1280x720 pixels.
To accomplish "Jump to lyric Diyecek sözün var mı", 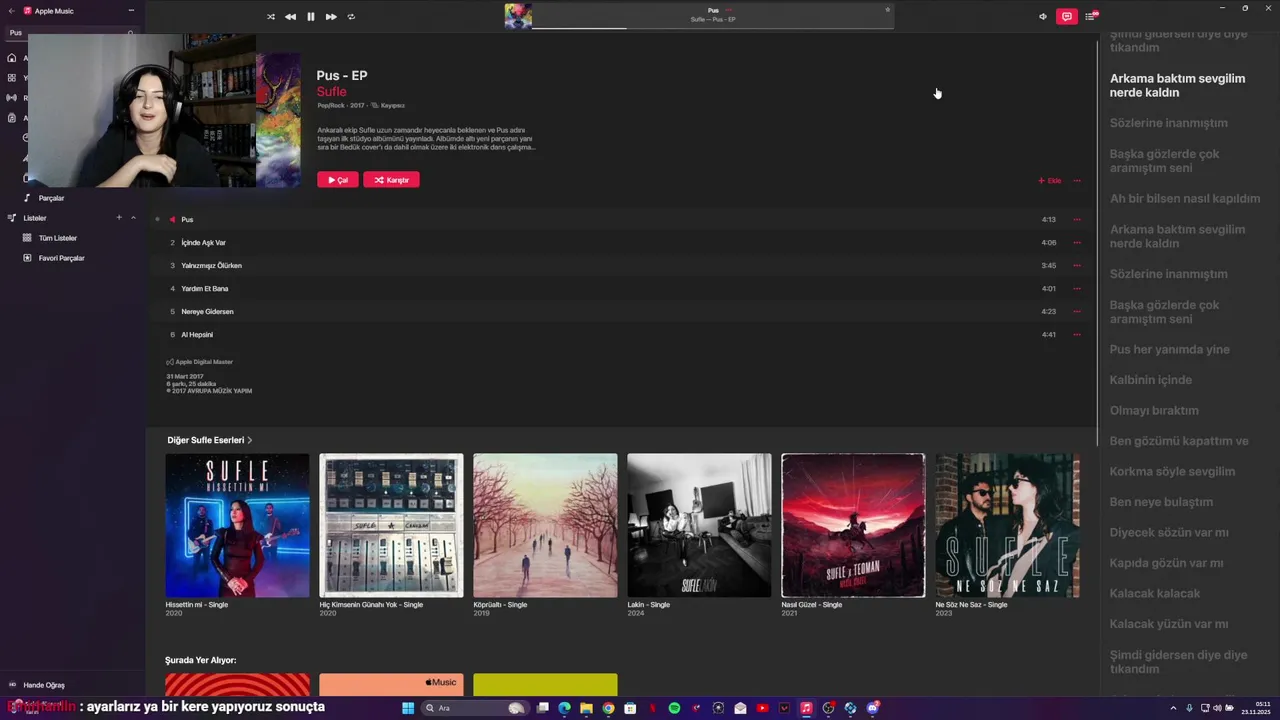I will click(1169, 533).
